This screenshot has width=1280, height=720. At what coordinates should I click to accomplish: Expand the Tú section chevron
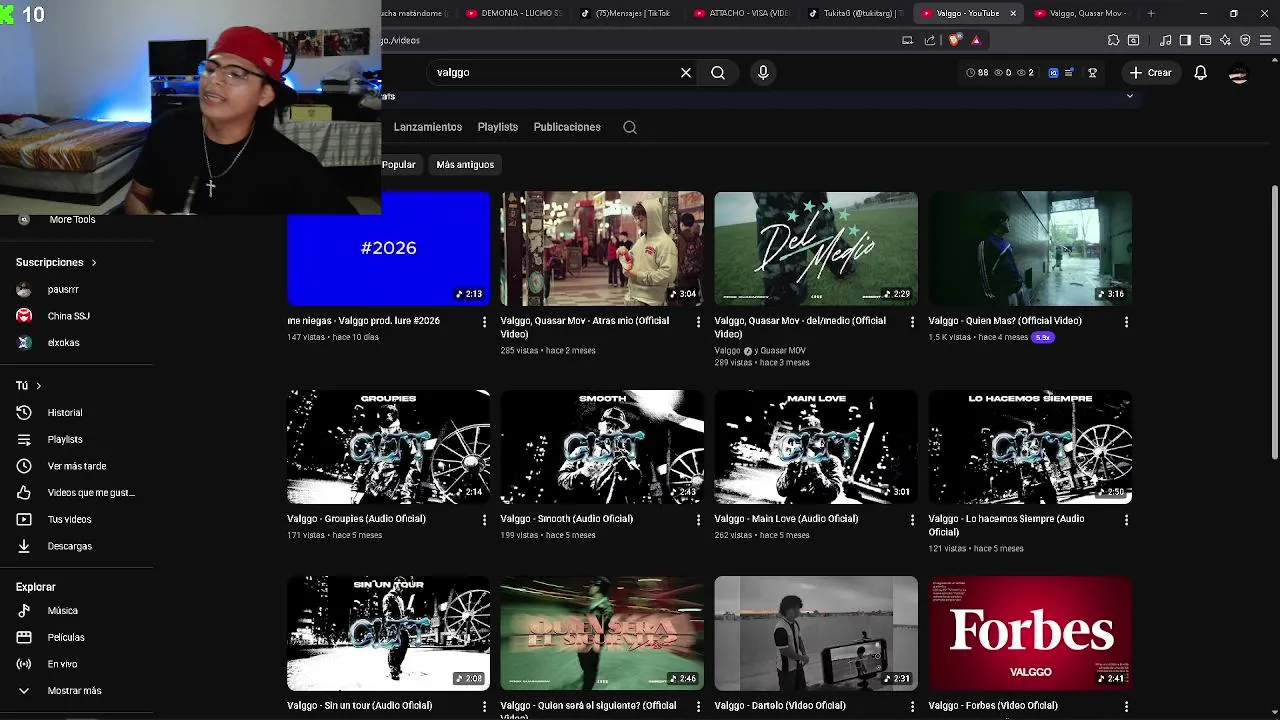coord(39,386)
